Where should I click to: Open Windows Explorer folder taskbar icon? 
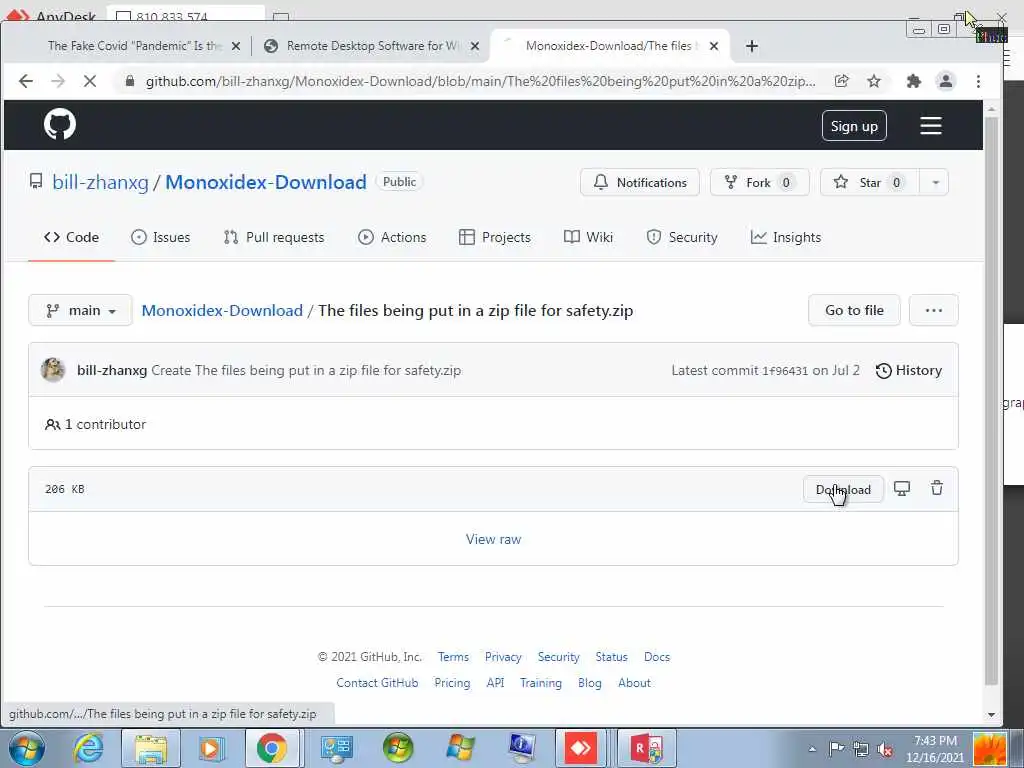(x=151, y=748)
